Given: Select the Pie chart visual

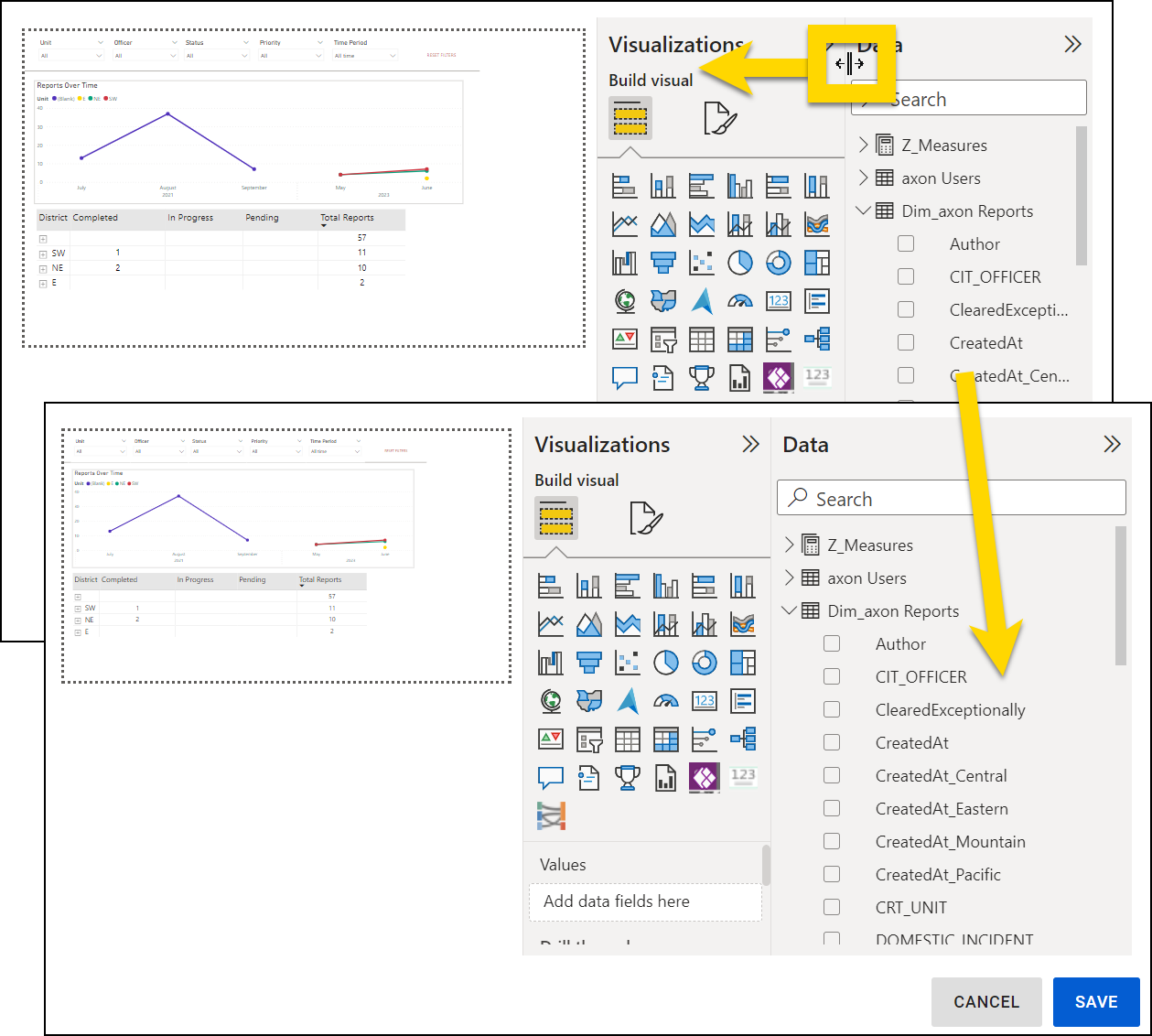Looking at the screenshot, I should coord(665,662).
